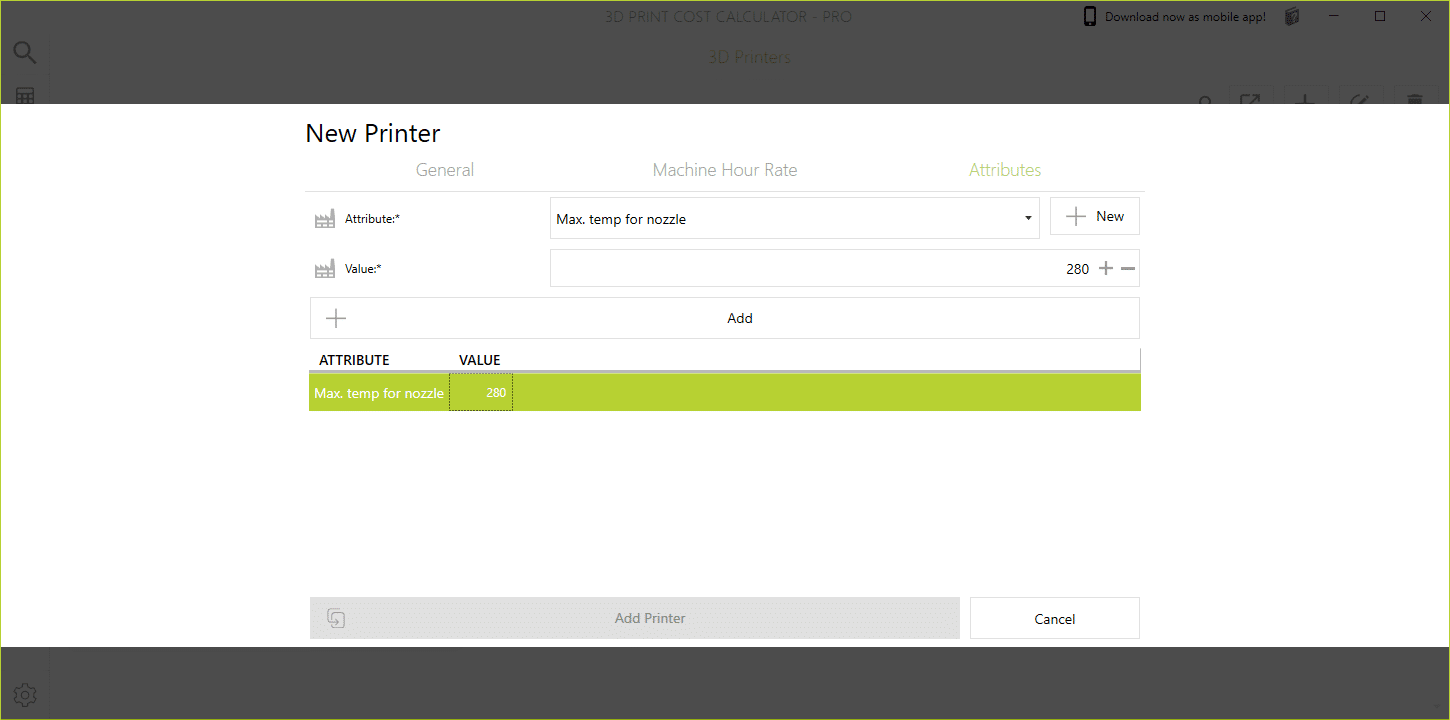
Task: Create a new attribute with the New button
Action: [1095, 216]
